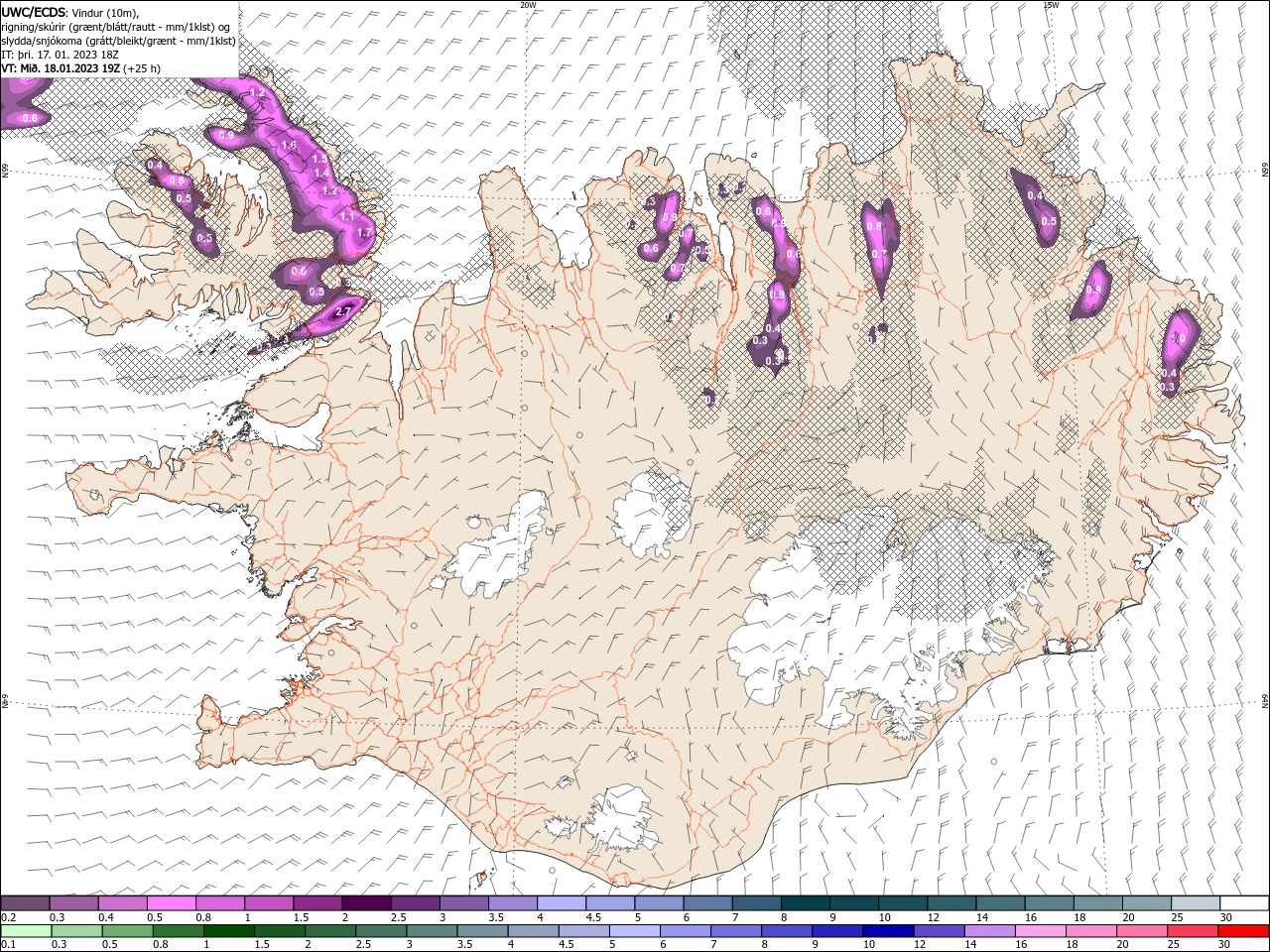The width and height of the screenshot is (1270, 952).
Task: Pick the dark purple upper legend swatch between 2 and 2.5
Action: (x=366, y=902)
